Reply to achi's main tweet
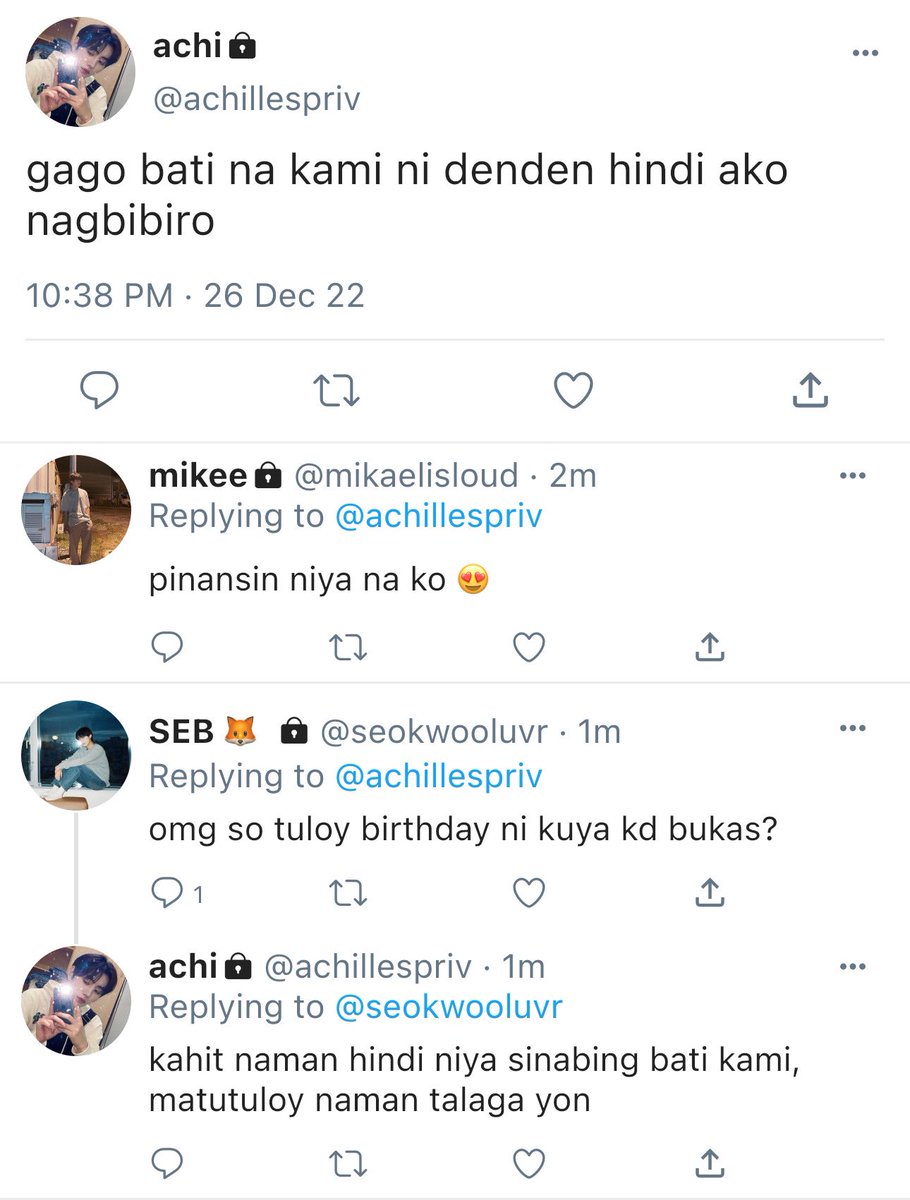This screenshot has height=1200, width=910. [99, 390]
